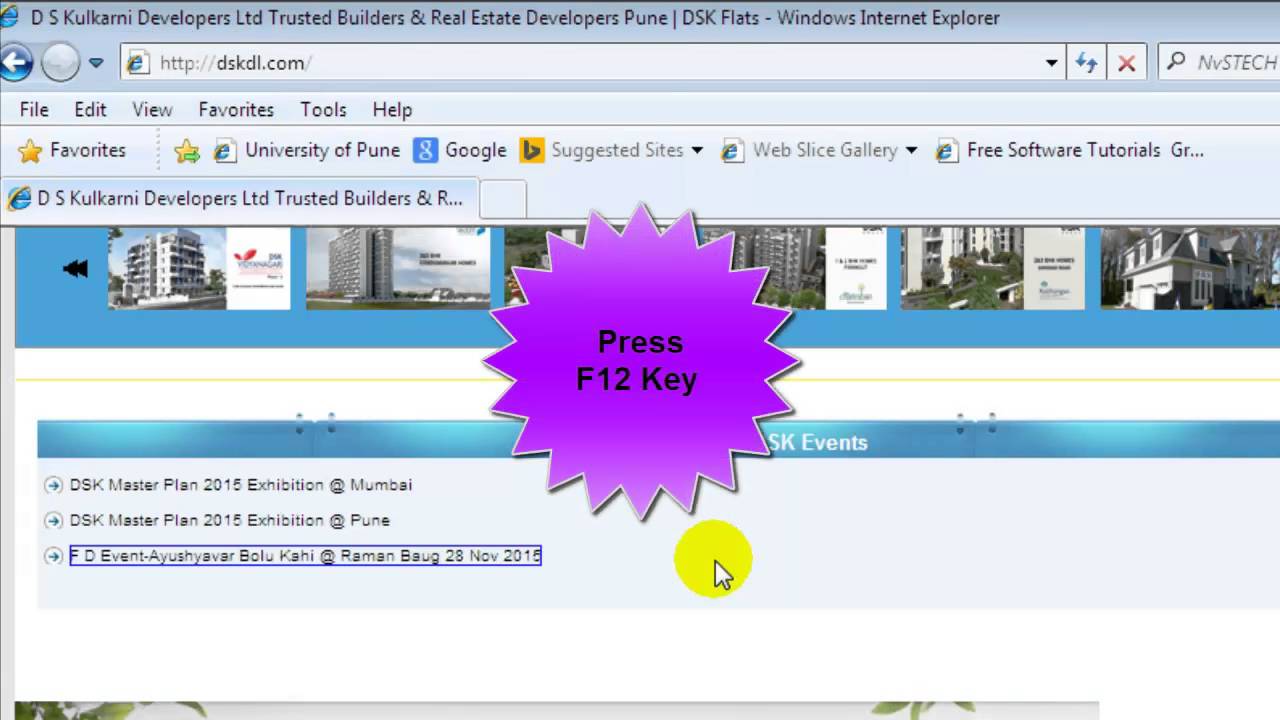Click the arrow bullet beside F D Event
1280x720 pixels.
53,556
